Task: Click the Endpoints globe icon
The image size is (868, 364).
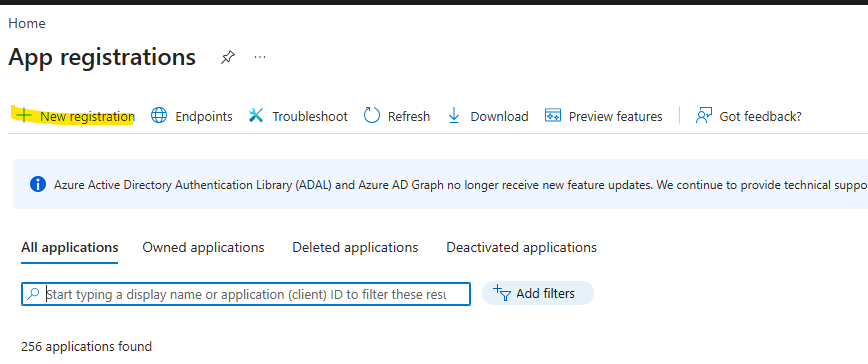Action: 159,116
